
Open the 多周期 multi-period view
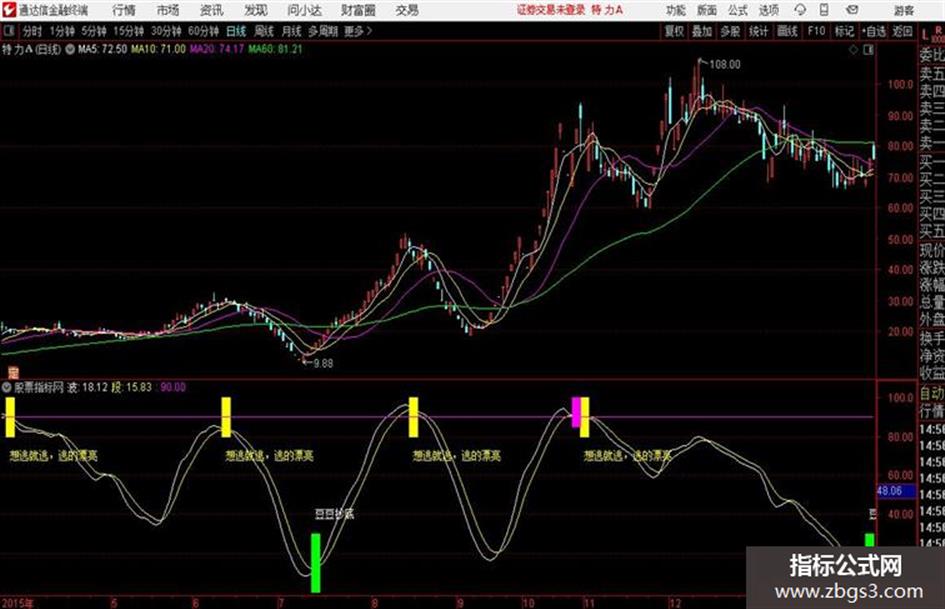[323, 31]
